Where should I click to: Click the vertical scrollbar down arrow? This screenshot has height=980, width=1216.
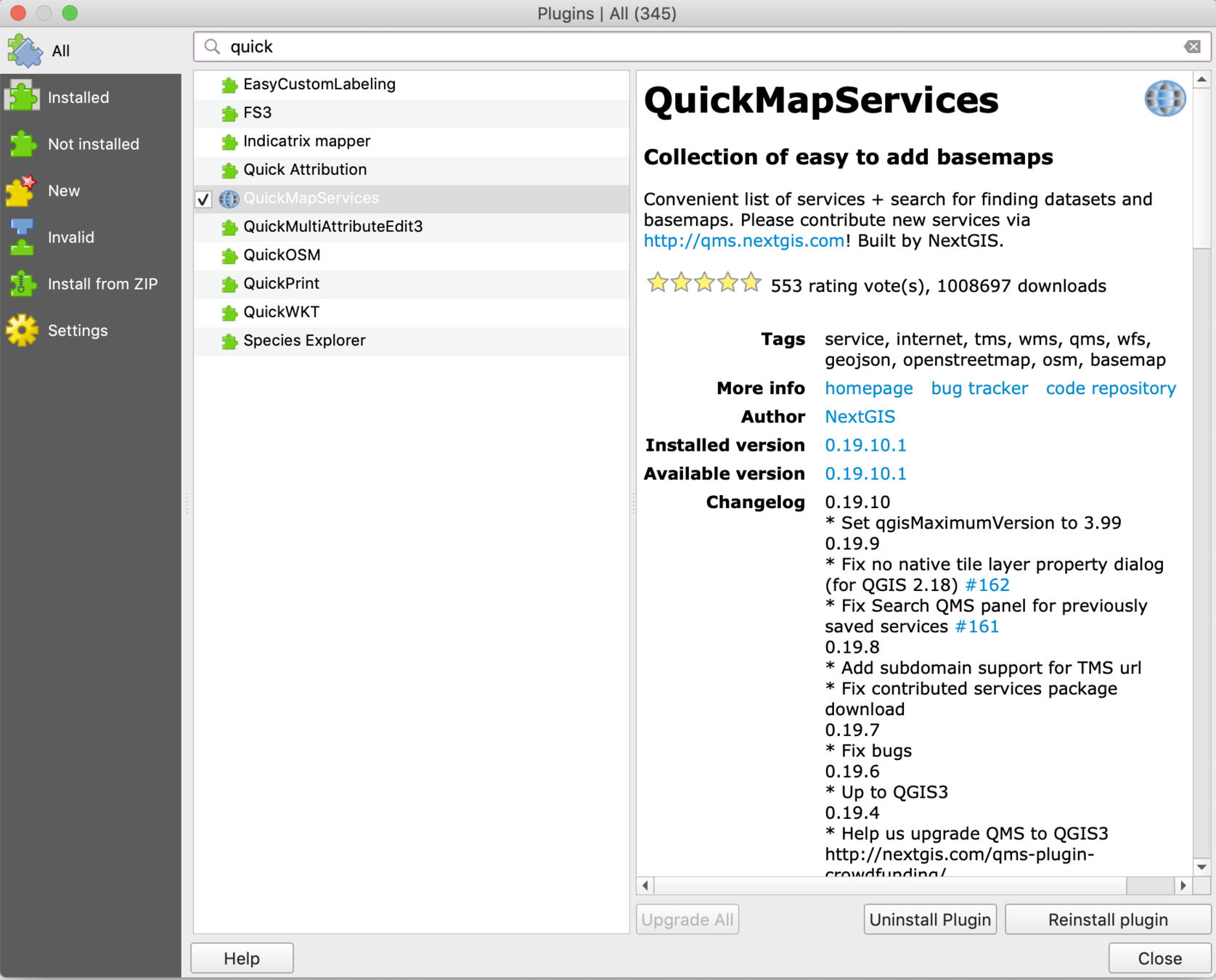click(x=1201, y=867)
